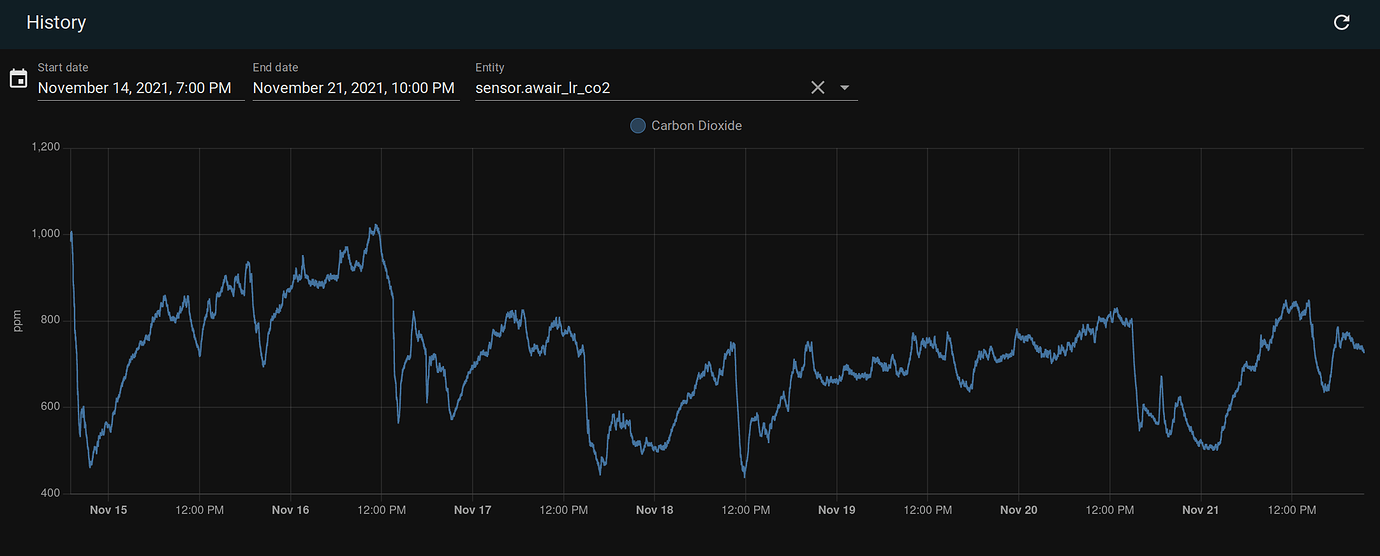Click the Nov 21 x-axis label
This screenshot has width=1380, height=556.
1200,510
